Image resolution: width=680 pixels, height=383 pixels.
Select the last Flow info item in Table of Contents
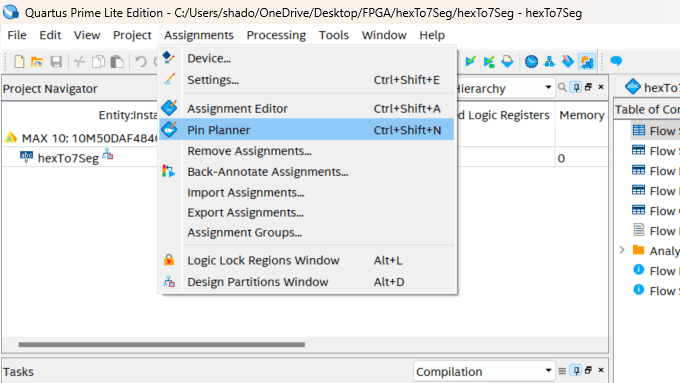point(656,291)
